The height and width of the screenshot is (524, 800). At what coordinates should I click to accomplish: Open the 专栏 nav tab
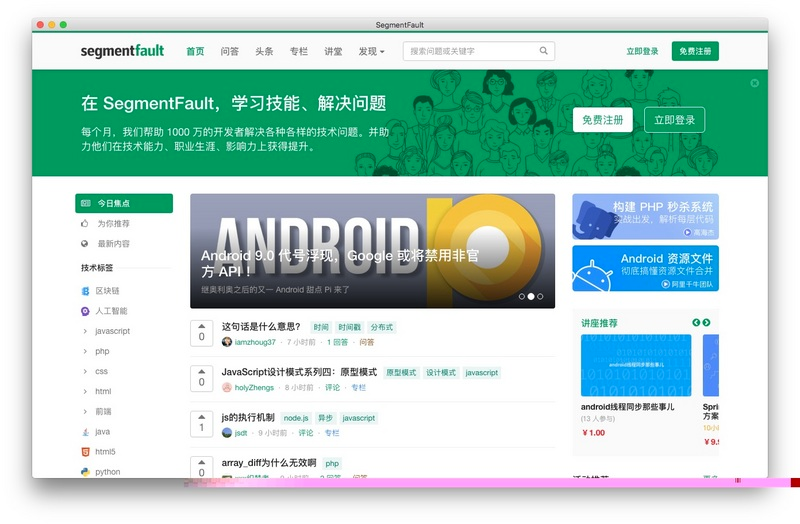[x=299, y=51]
